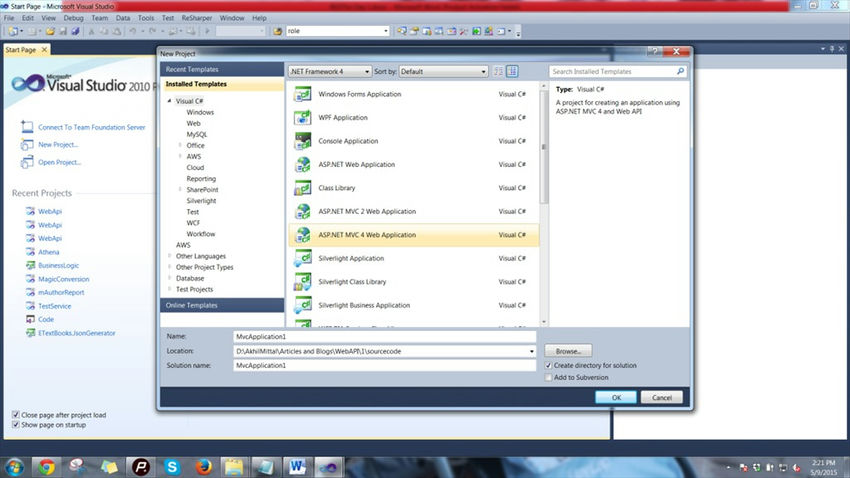Viewport: 850px width, 478px height.
Task: Click the Windows Forms Application template icon
Action: pos(302,94)
